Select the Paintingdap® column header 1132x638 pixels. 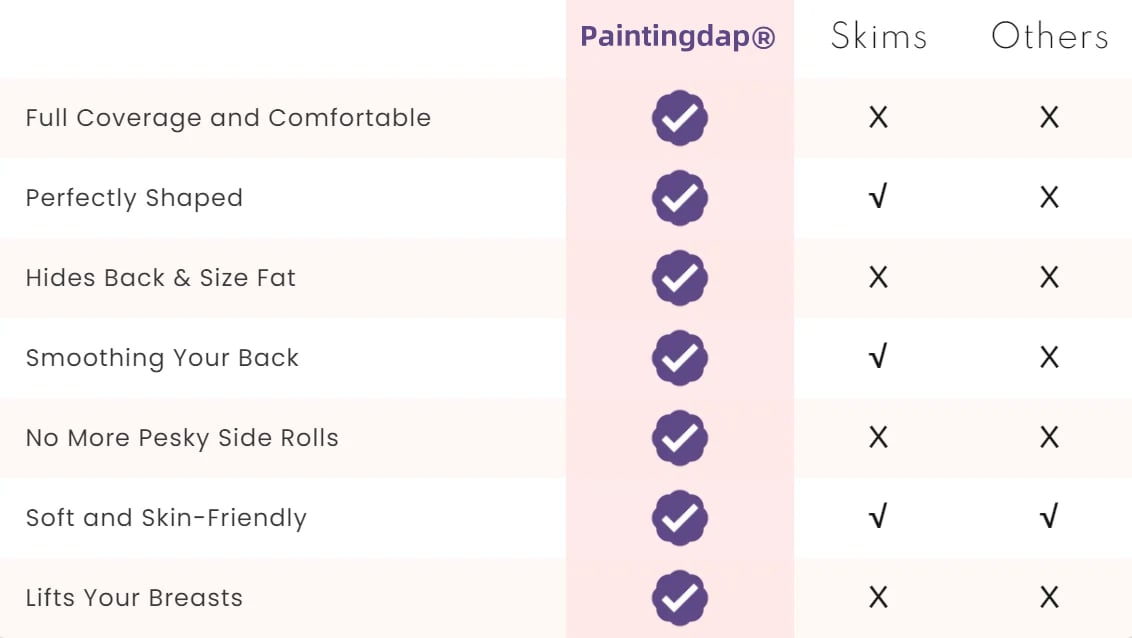pyautogui.click(x=677, y=36)
